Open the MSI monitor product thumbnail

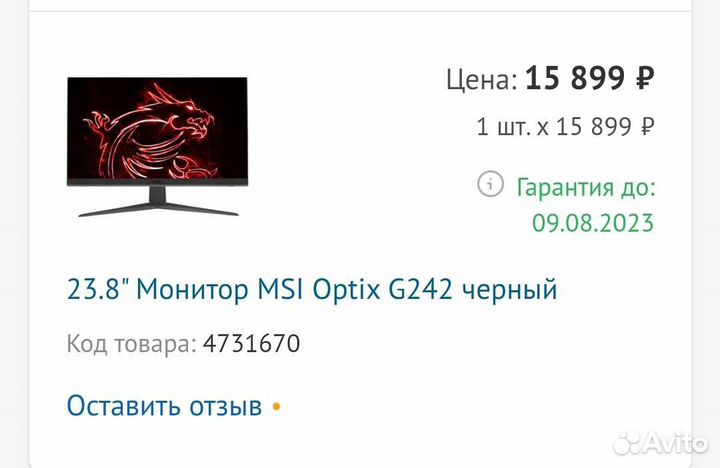tap(158, 147)
